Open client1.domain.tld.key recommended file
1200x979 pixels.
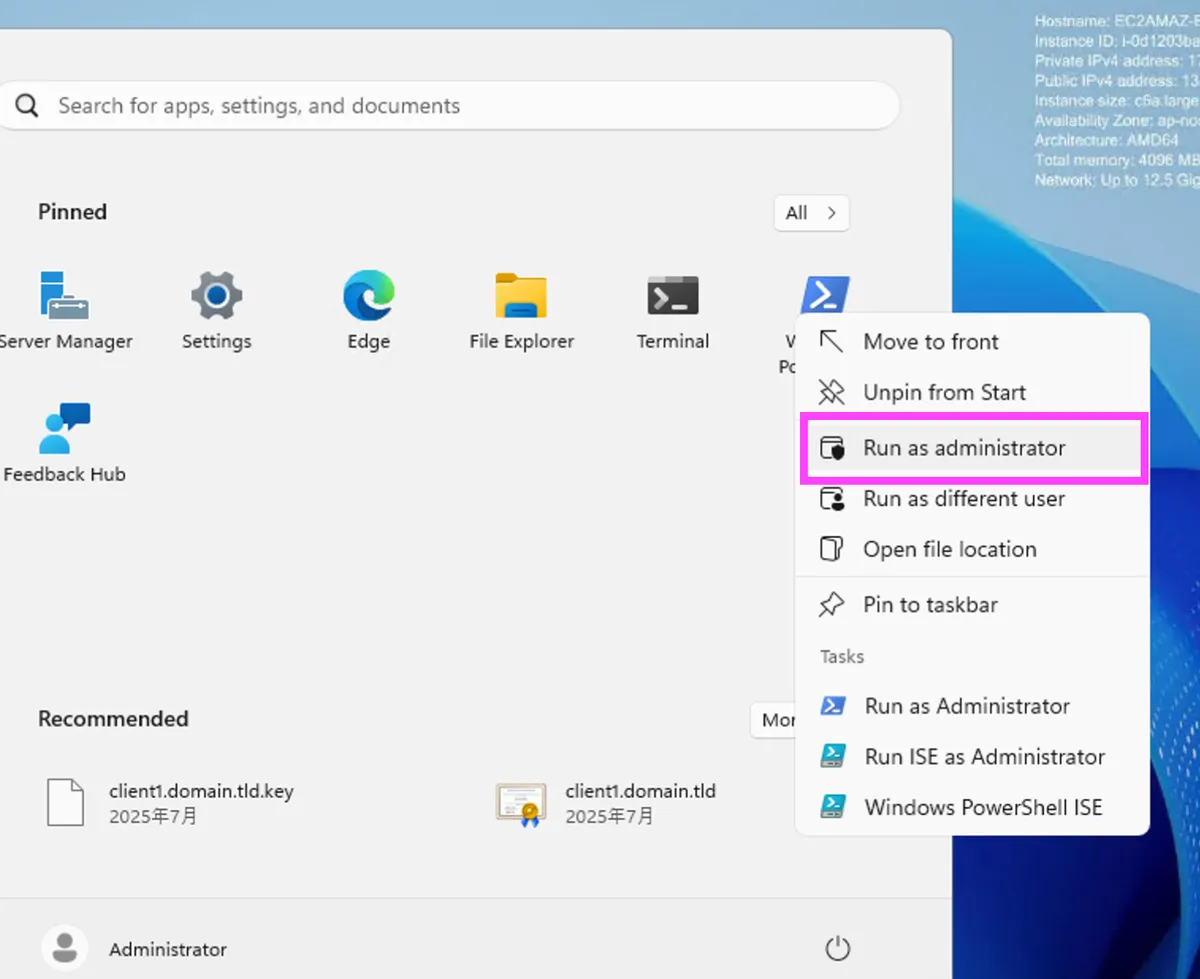coord(200,803)
